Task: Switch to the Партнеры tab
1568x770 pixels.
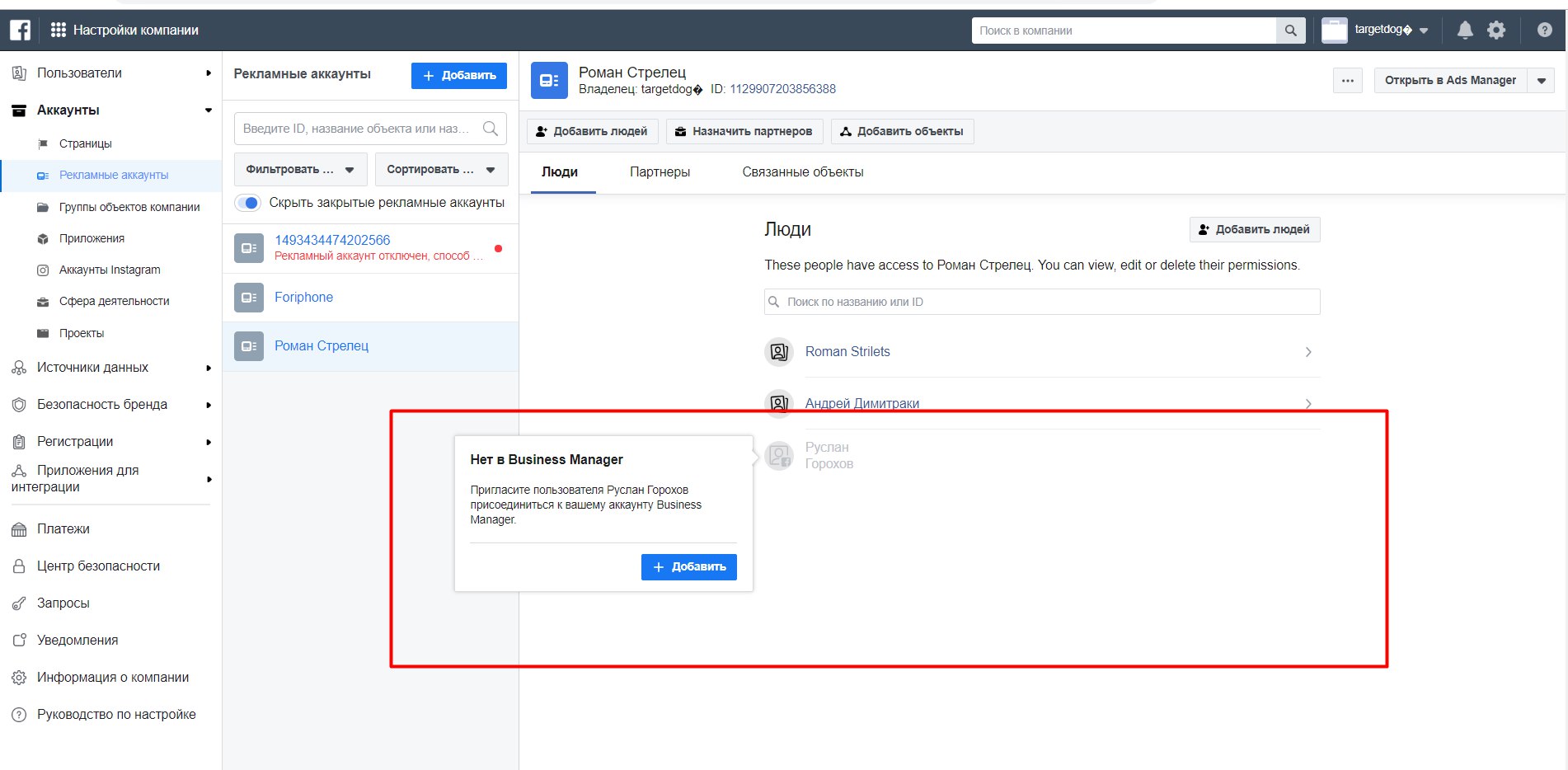Action: click(660, 172)
